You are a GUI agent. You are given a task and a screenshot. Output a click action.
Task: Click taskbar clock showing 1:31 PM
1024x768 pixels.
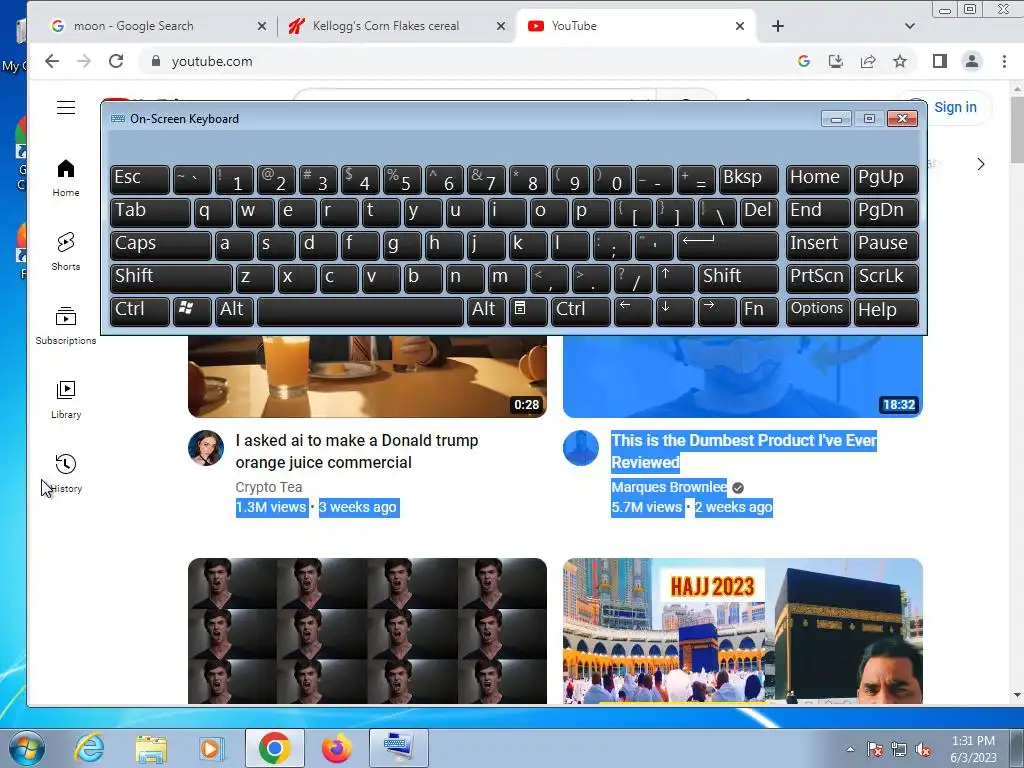(973, 749)
